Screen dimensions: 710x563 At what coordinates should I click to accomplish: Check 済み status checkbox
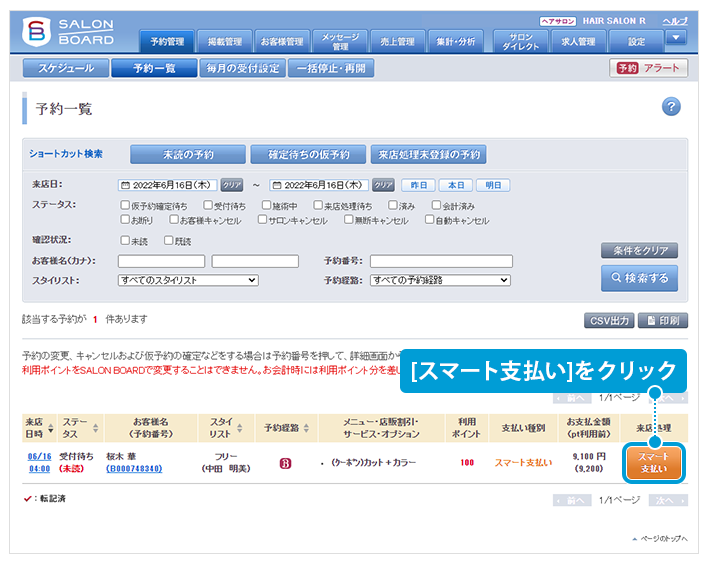coord(393,205)
